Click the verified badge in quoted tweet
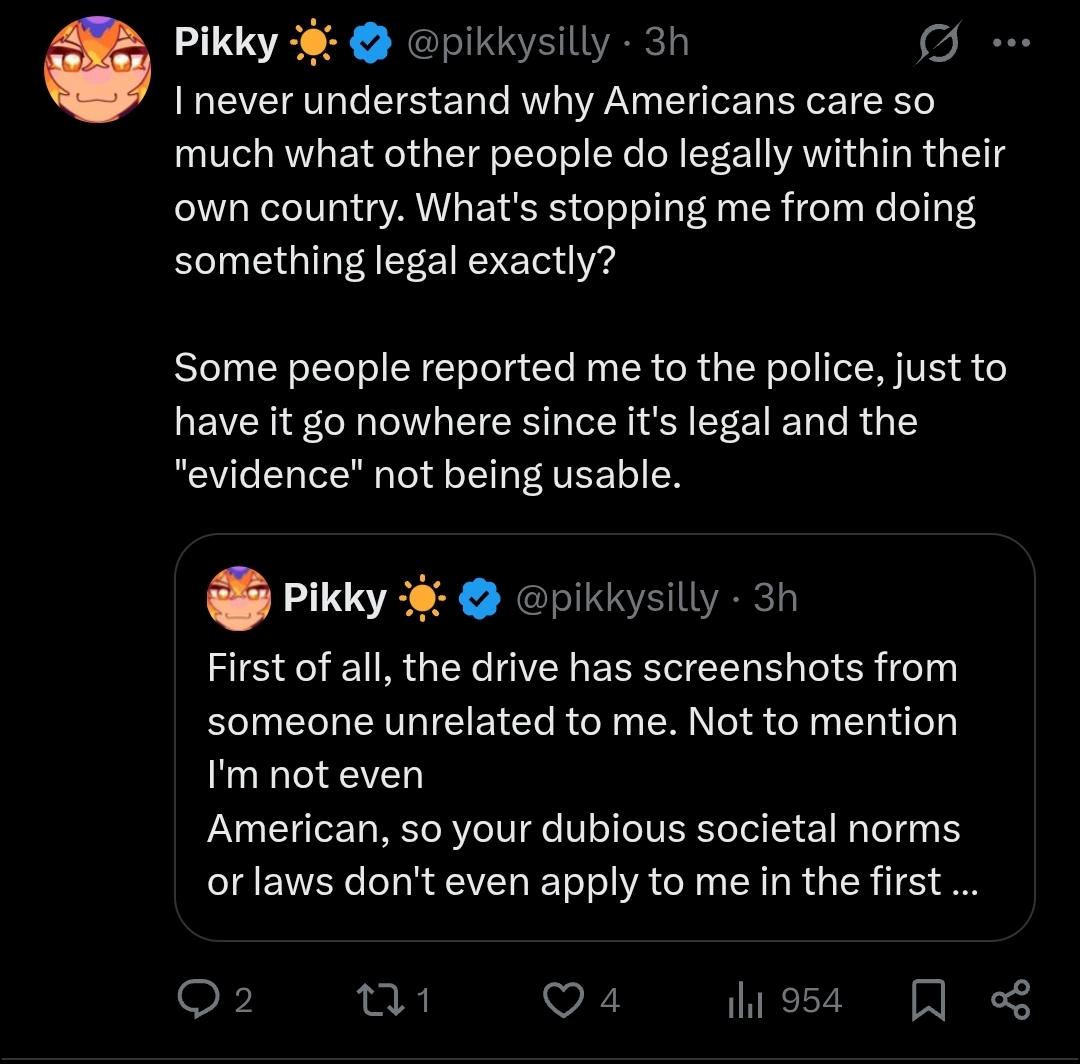 479,598
